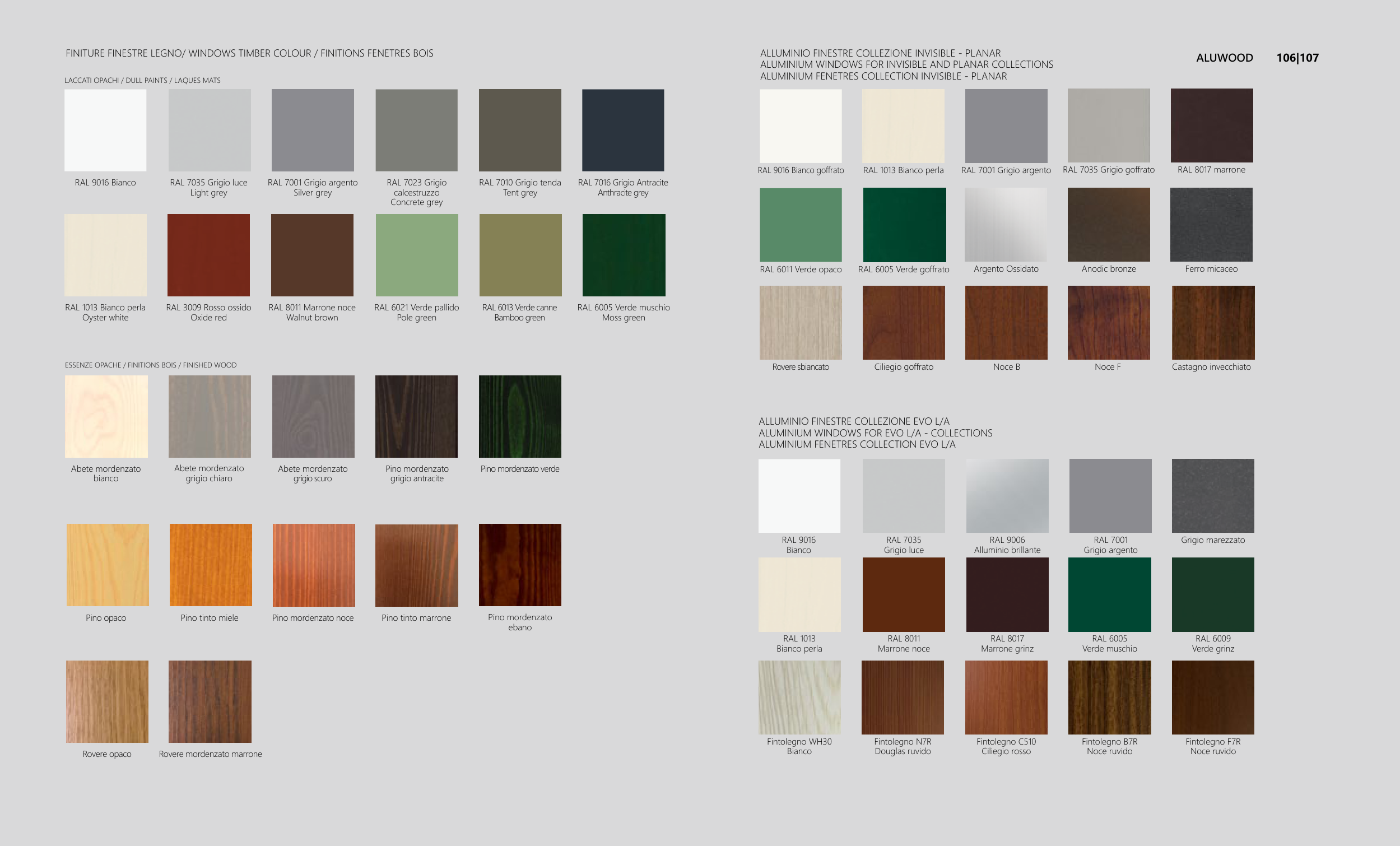Click the Ferro micaceo swatch
The image size is (1400, 846).
point(1211,225)
